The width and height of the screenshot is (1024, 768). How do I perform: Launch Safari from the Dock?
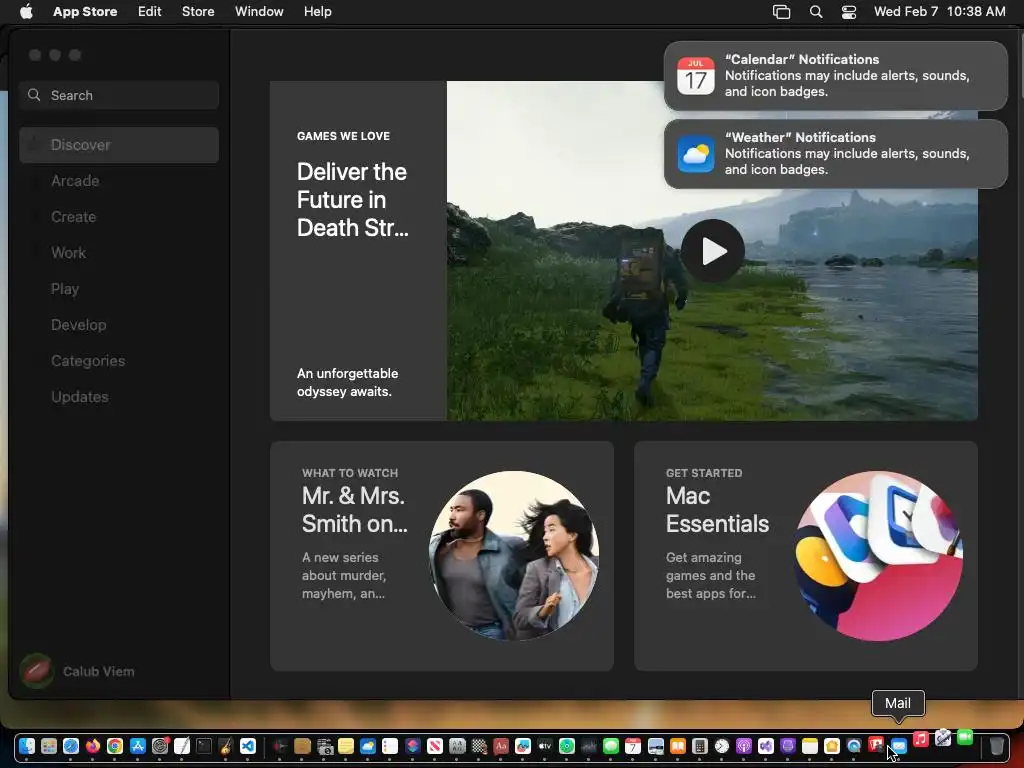point(71,746)
